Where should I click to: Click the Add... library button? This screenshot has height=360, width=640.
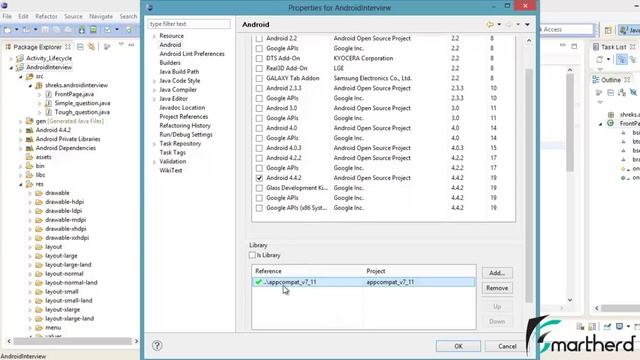pyautogui.click(x=497, y=273)
